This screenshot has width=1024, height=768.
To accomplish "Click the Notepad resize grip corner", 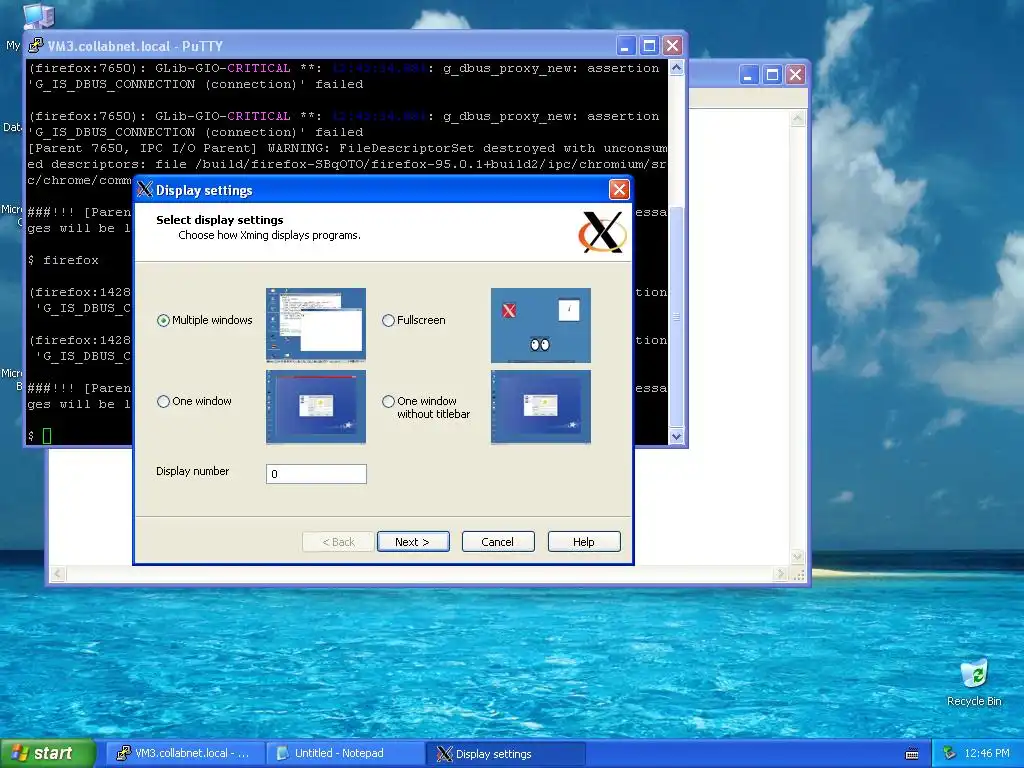I will (799, 574).
